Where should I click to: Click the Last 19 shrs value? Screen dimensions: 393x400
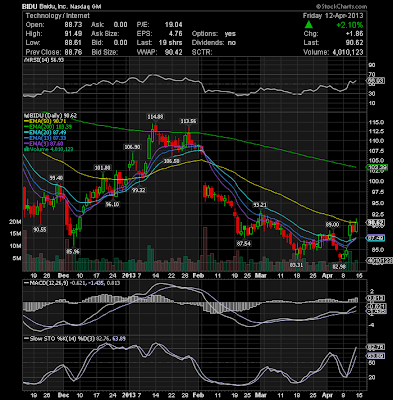(x=170, y=43)
